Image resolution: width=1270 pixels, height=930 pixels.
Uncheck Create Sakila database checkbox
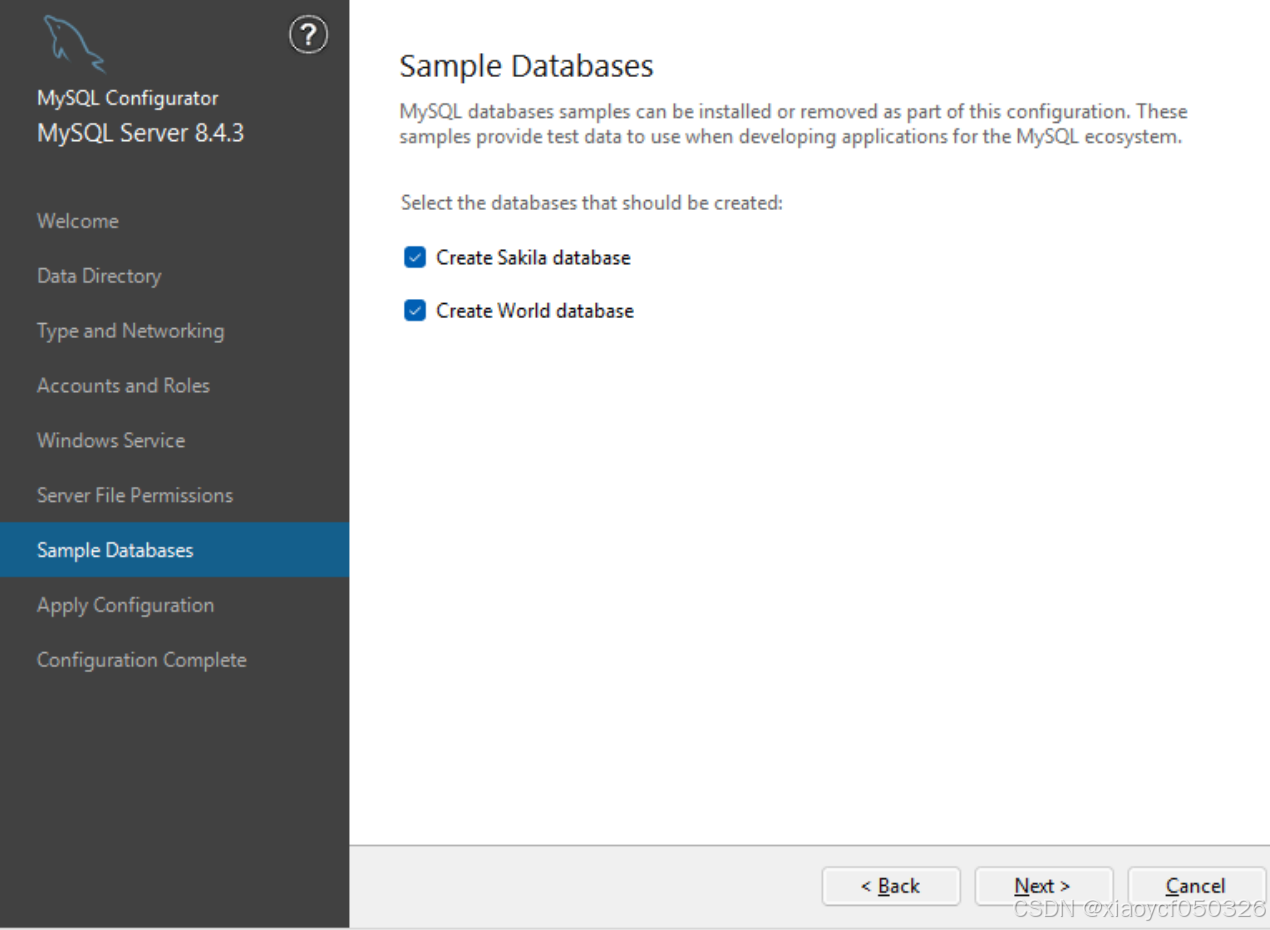(x=414, y=258)
